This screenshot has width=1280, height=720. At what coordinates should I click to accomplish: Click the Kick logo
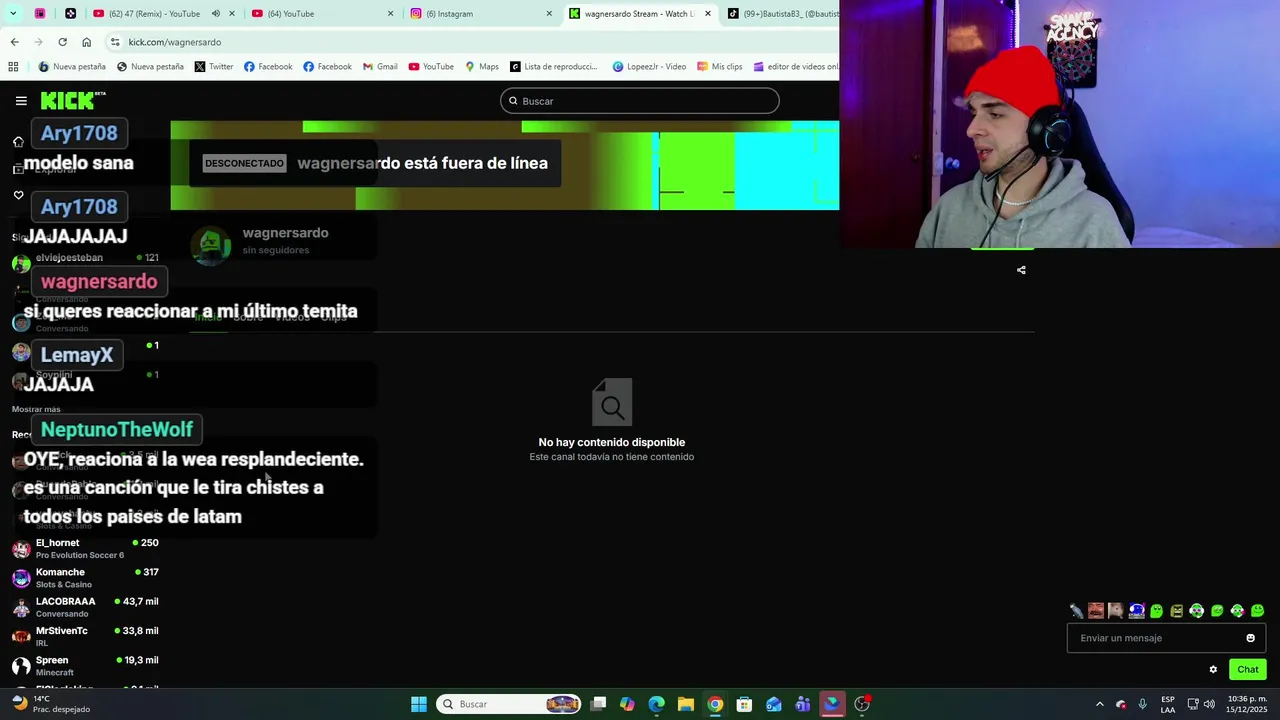(x=72, y=100)
